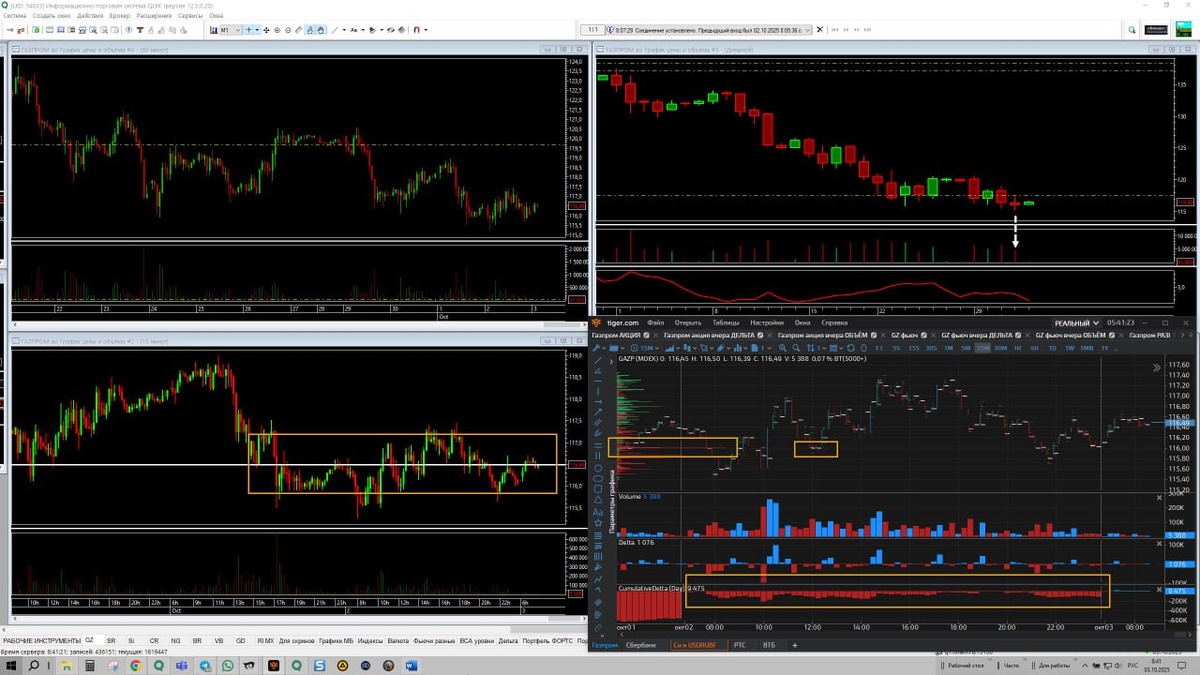The height and width of the screenshot is (675, 1200).
Task: Click the zoom in icon in QUIK toolbar
Action: pyautogui.click(x=277, y=30)
